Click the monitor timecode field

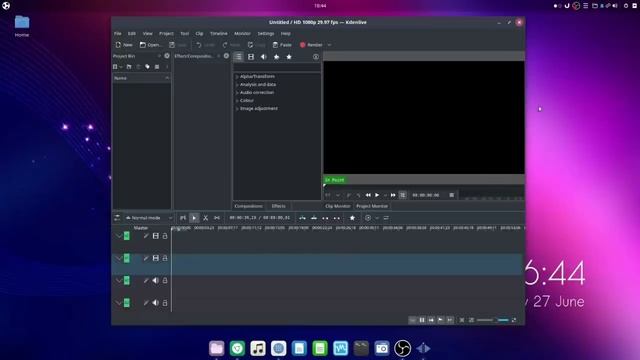point(426,195)
